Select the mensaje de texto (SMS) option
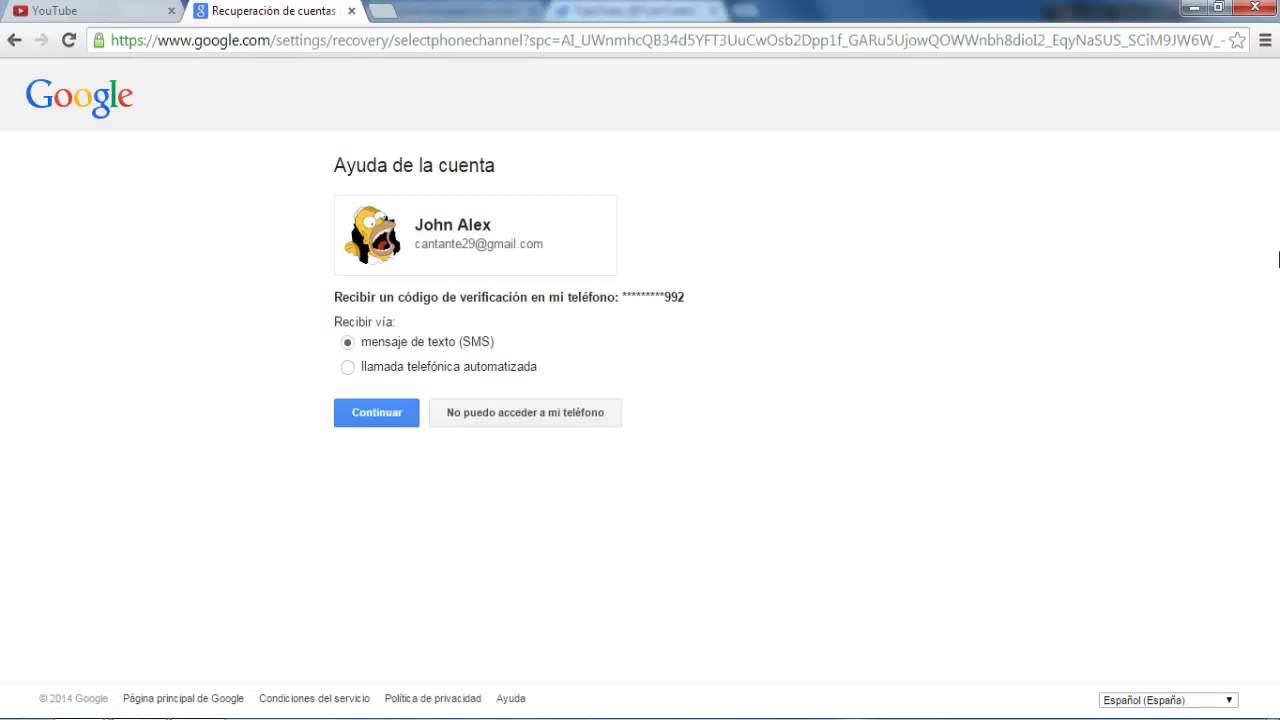The width and height of the screenshot is (1280, 720). 348,342
